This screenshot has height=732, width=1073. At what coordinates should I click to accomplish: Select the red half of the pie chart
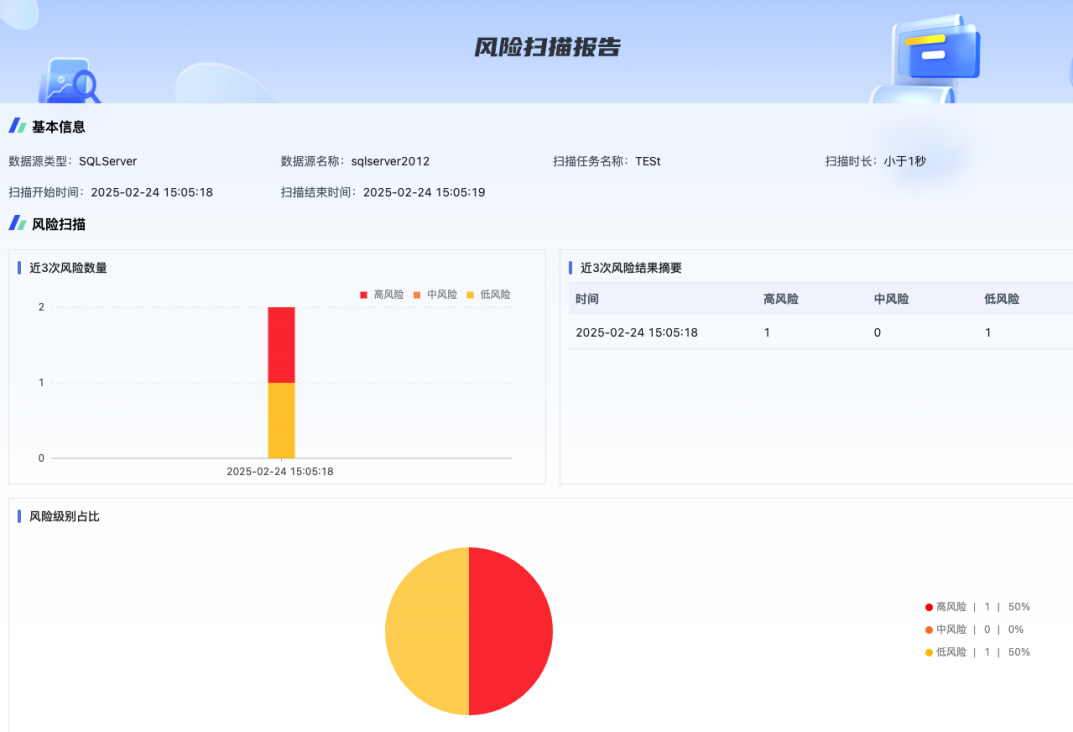[510, 631]
